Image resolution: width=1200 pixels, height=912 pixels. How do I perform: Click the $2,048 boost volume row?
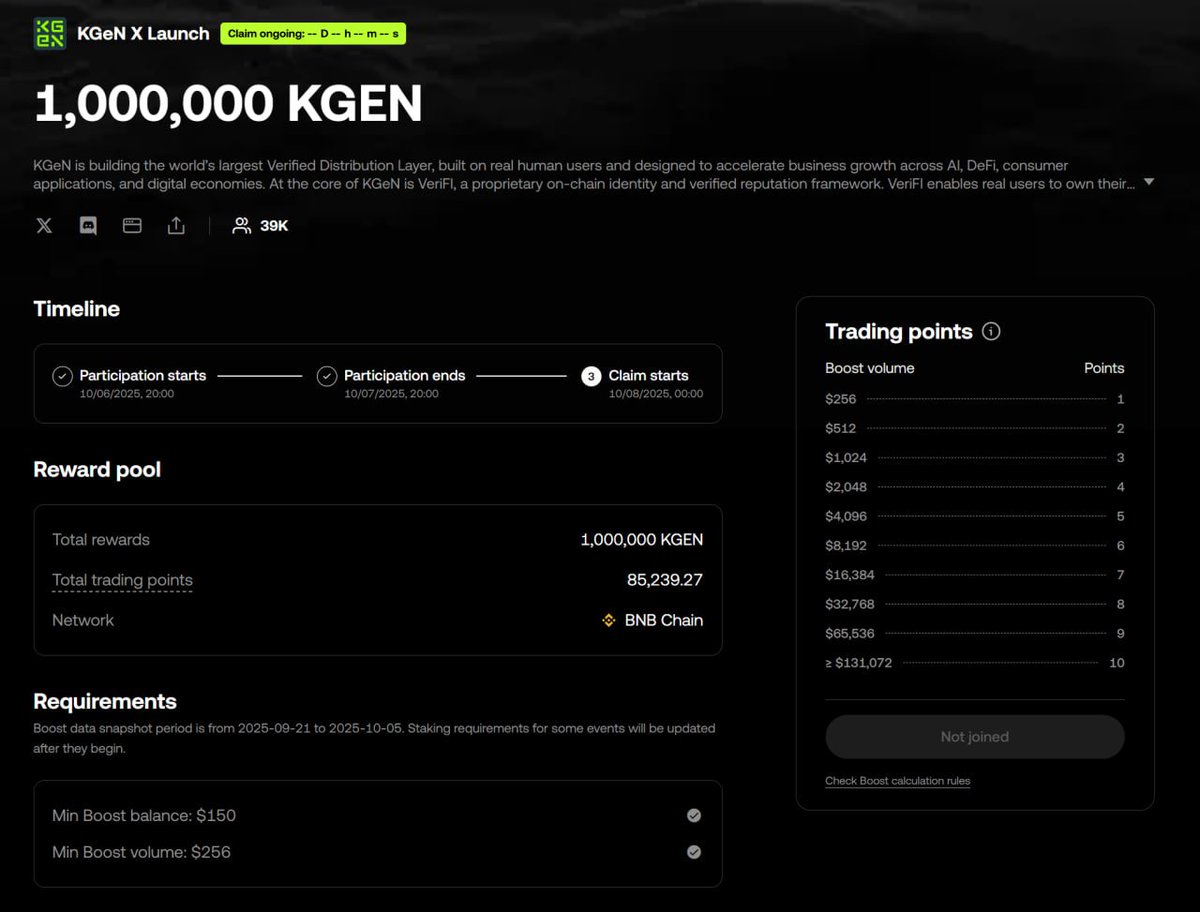pyautogui.click(x=975, y=487)
